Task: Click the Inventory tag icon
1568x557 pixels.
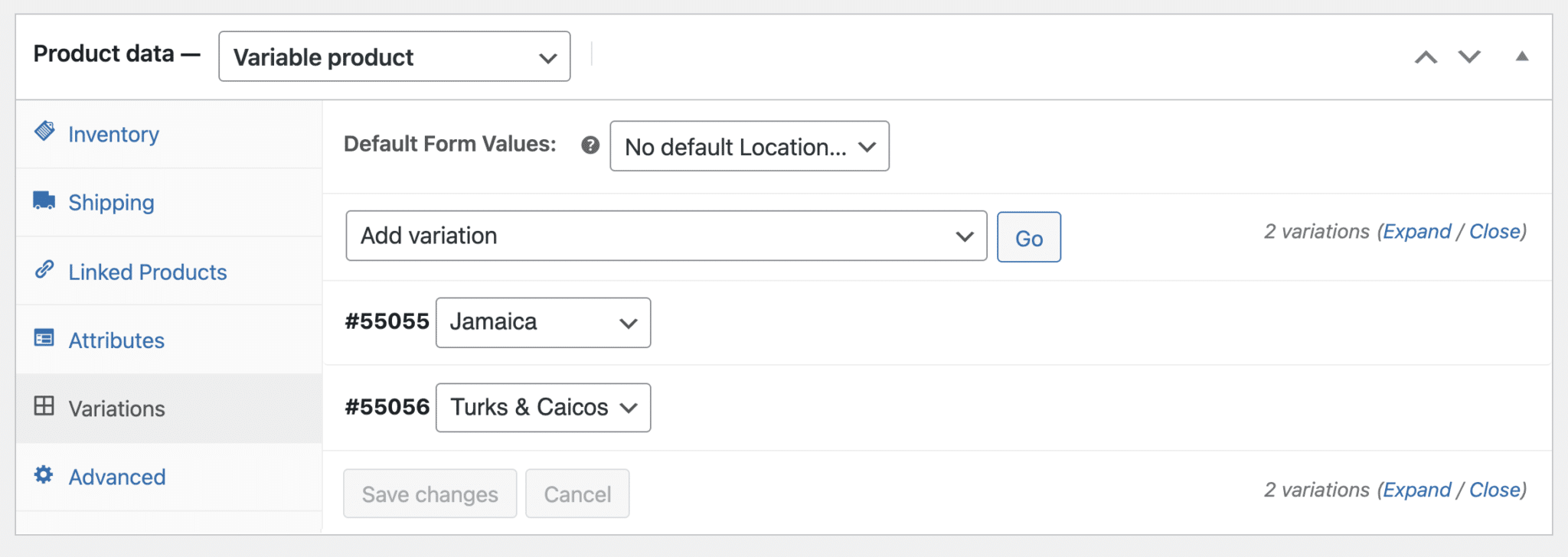Action: (x=44, y=132)
